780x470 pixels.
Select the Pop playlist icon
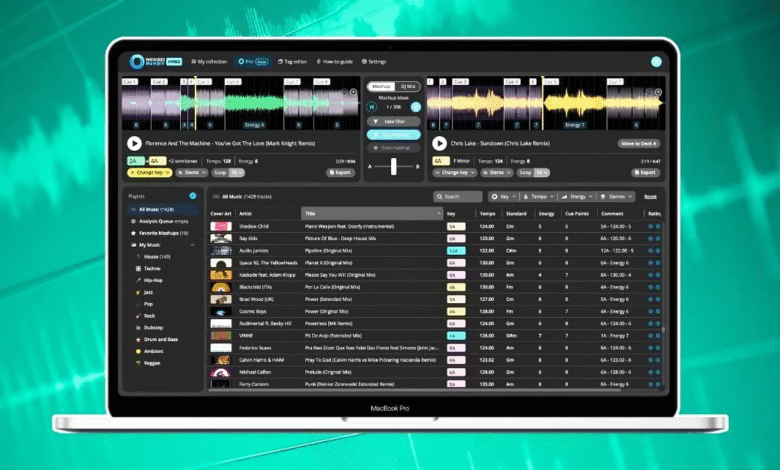click(138, 304)
